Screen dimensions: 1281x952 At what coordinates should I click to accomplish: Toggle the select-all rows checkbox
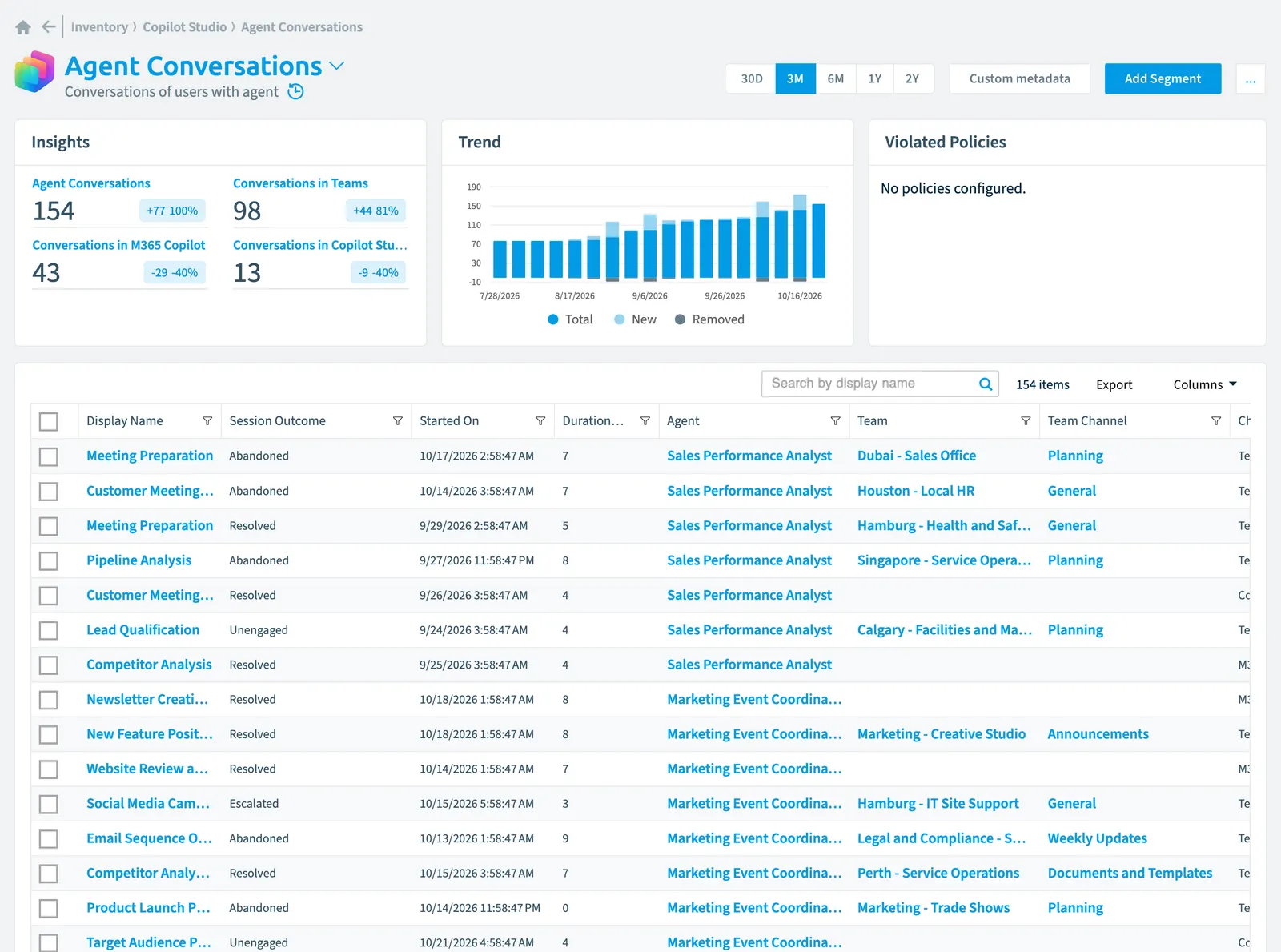pos(49,422)
